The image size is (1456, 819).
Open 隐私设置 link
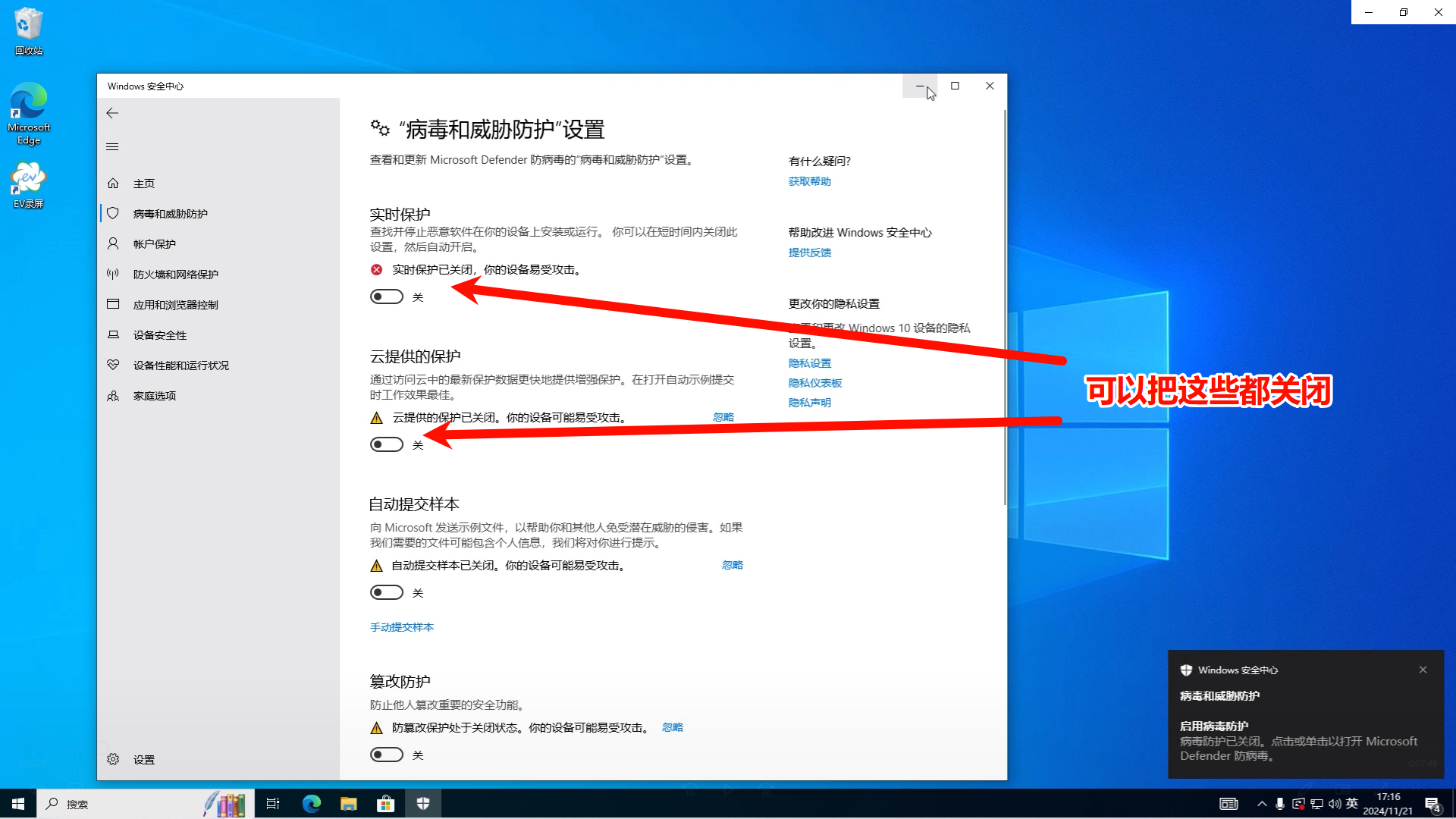pos(810,363)
